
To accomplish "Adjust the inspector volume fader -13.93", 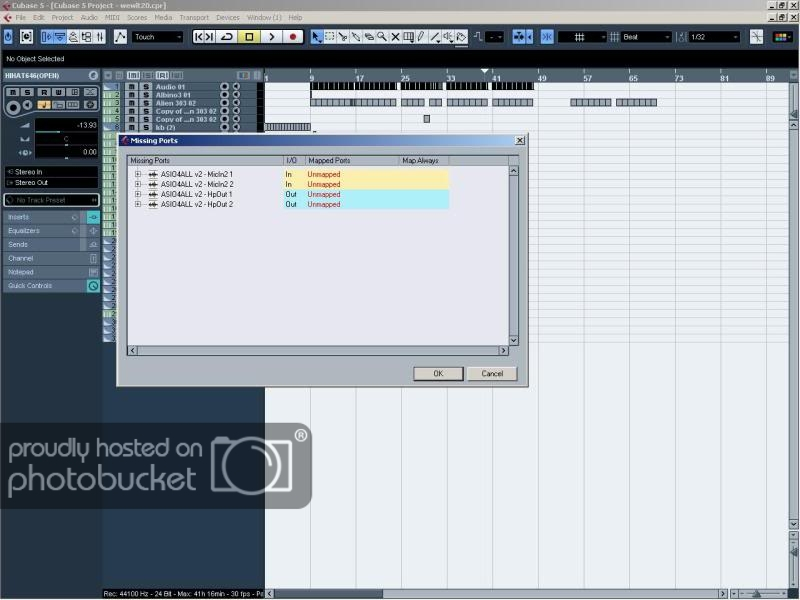I will point(66,127).
